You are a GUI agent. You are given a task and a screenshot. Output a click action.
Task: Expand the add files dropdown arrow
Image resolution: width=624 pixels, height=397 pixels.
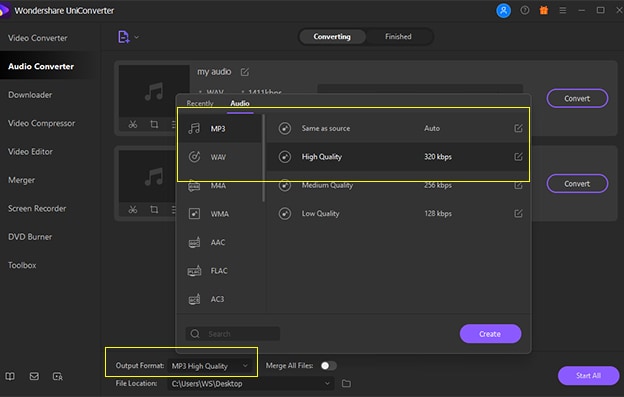pyautogui.click(x=136, y=37)
